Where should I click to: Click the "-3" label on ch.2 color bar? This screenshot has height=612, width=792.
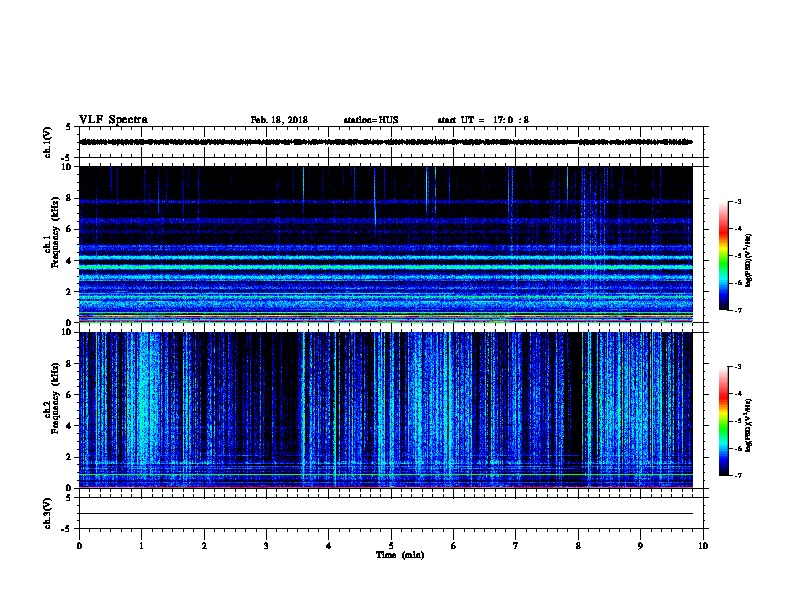pos(737,367)
